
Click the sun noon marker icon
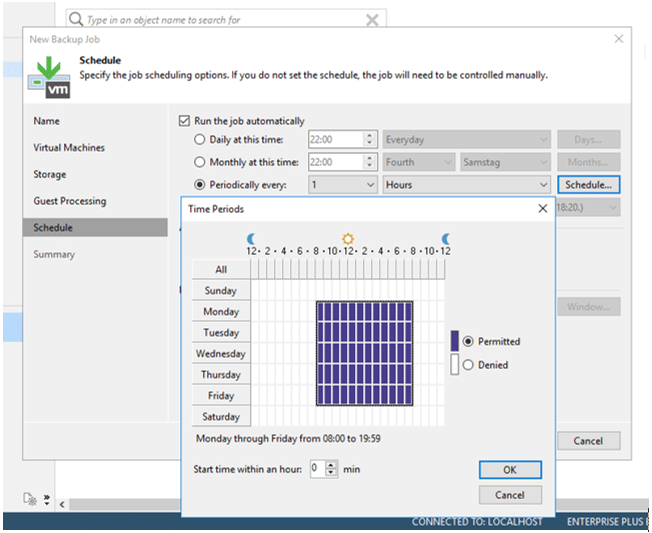[348, 239]
